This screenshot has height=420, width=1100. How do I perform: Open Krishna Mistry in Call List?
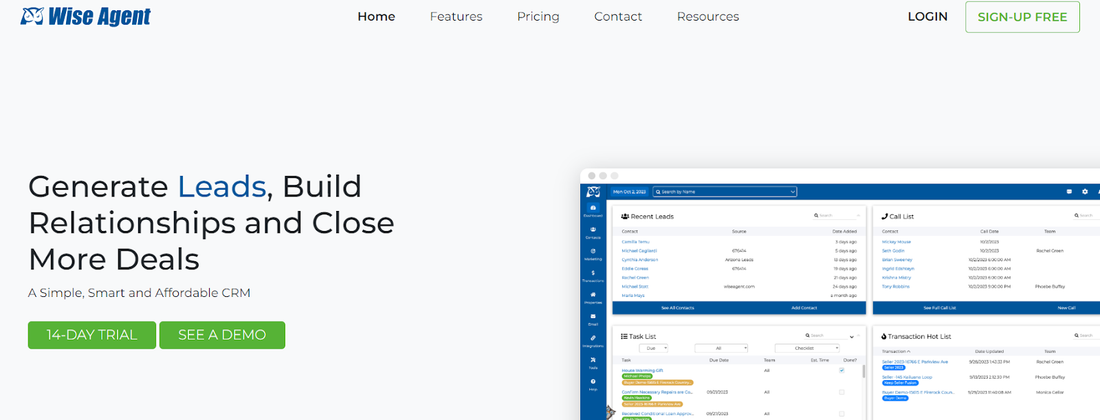click(897, 277)
